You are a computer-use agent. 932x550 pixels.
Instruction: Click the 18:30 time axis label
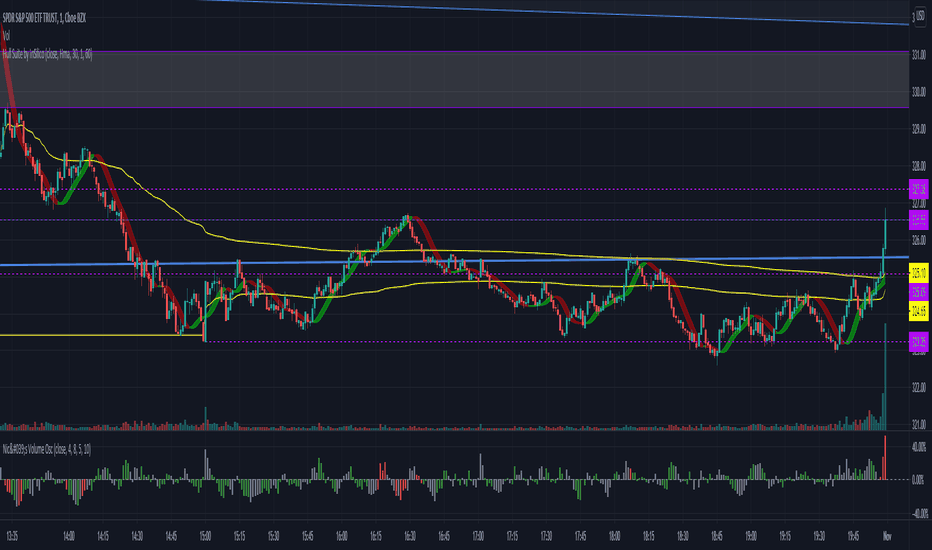(682, 536)
